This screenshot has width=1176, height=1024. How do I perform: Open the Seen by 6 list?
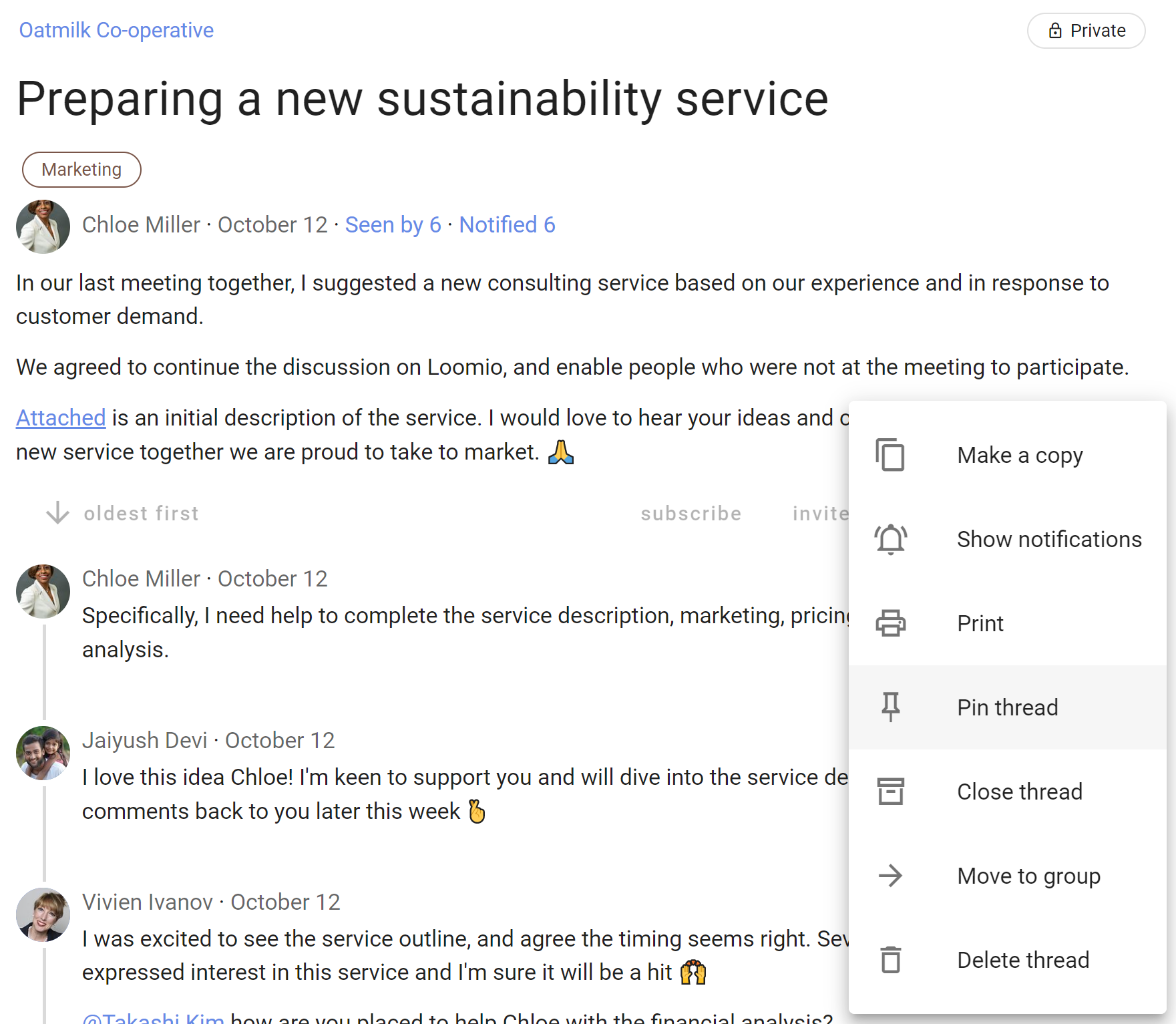coord(393,225)
